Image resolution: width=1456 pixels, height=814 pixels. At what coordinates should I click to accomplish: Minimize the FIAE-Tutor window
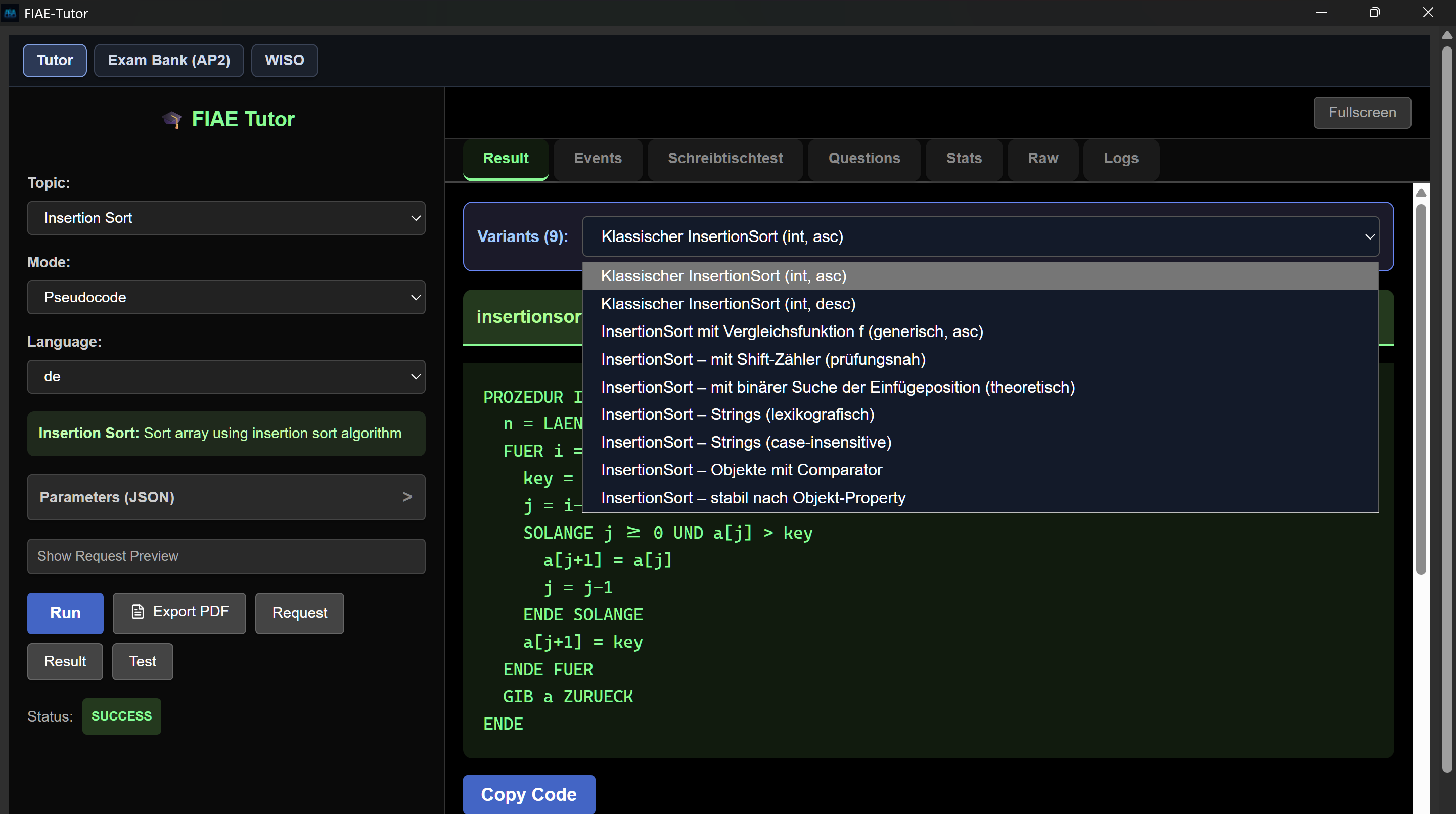1322,13
